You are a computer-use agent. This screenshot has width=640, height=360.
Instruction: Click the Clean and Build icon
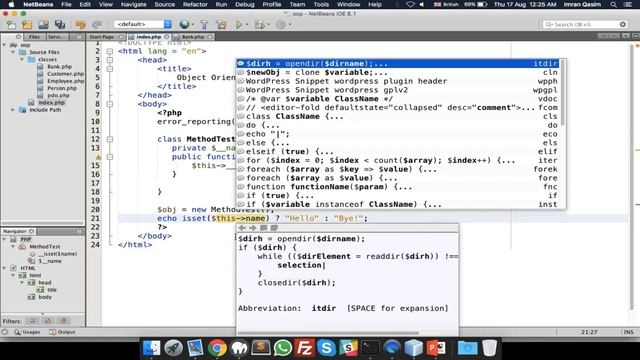[x=222, y=24]
